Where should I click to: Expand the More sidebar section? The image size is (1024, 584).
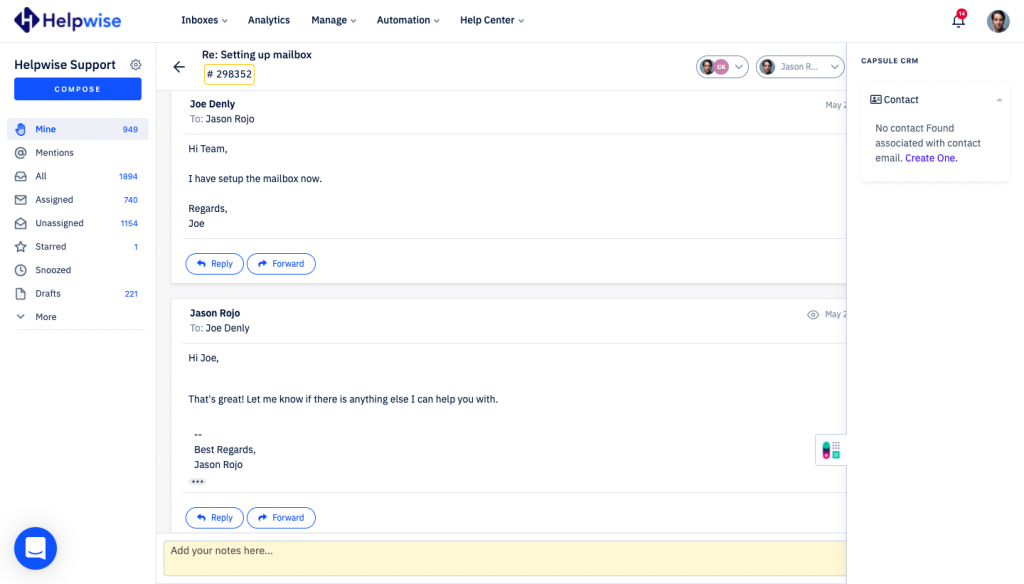click(46, 317)
